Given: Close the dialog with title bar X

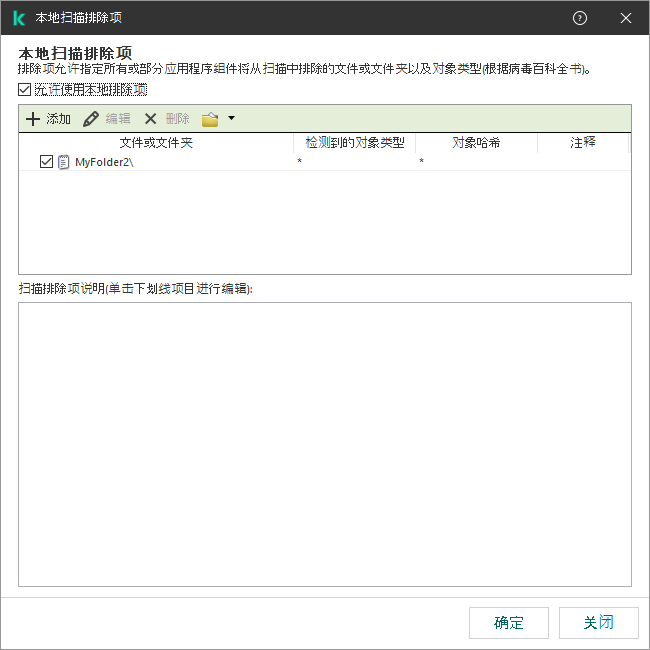Looking at the screenshot, I should 626,18.
